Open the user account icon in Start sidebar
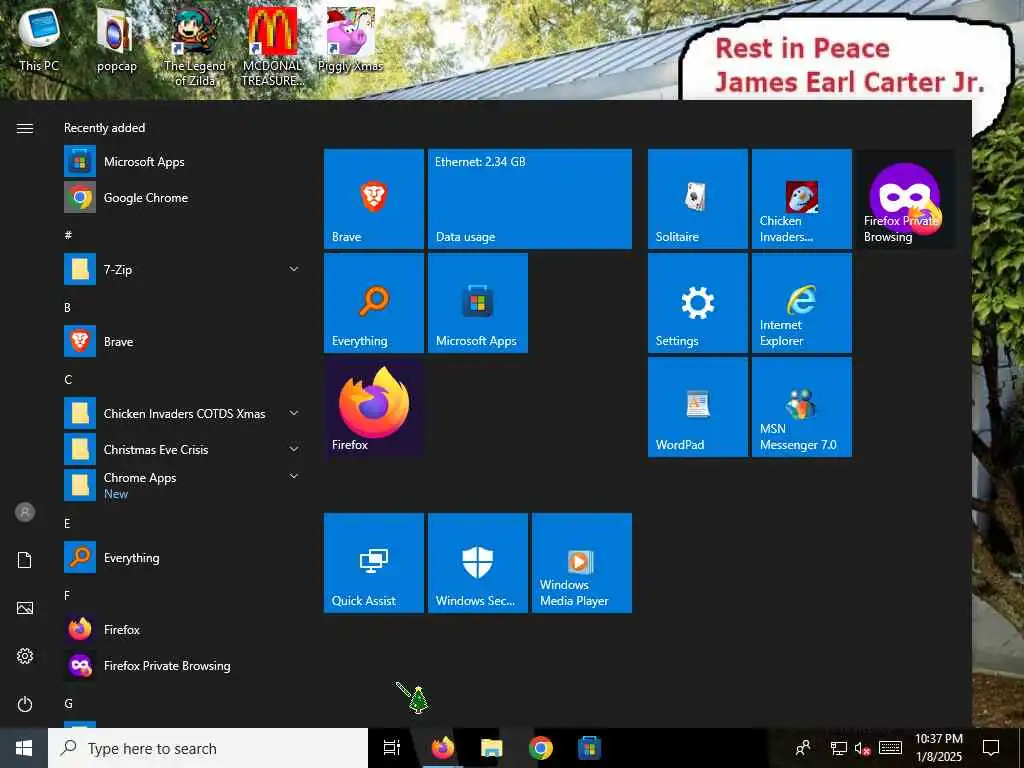The height and width of the screenshot is (768, 1024). [25, 512]
